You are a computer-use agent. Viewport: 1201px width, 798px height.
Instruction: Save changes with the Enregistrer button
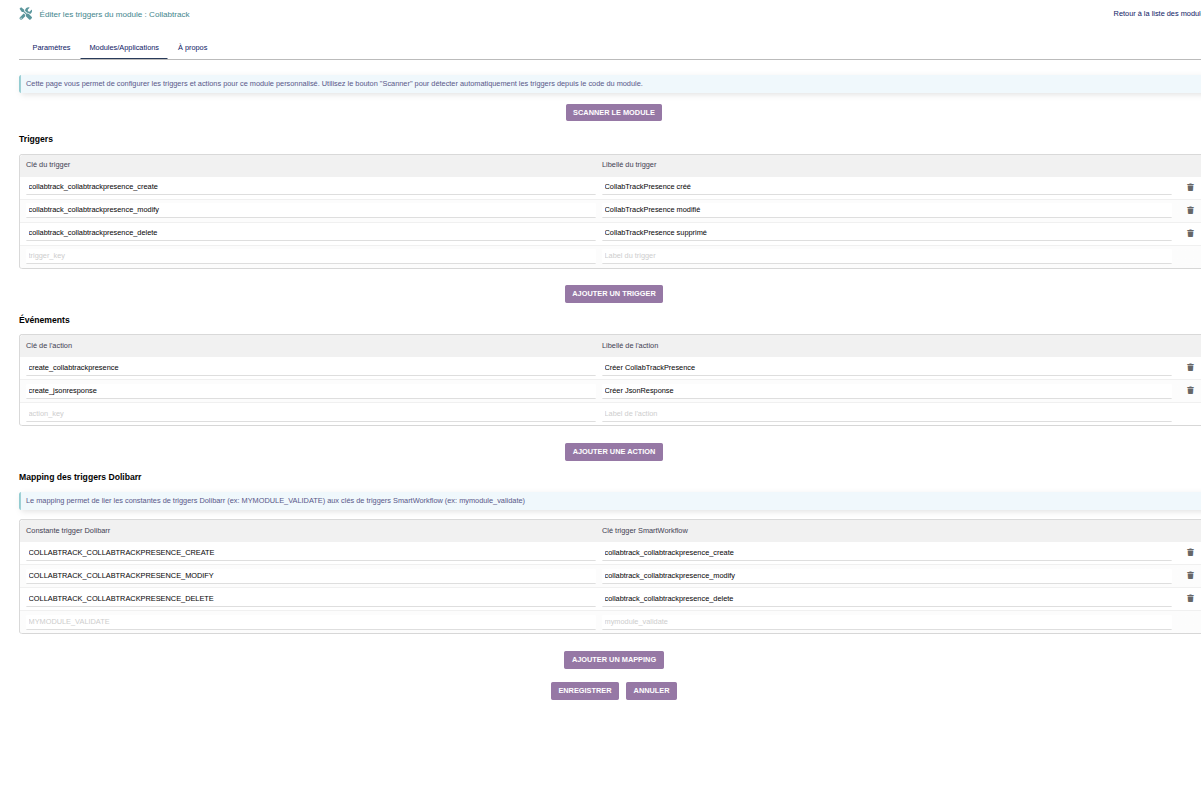point(584,691)
